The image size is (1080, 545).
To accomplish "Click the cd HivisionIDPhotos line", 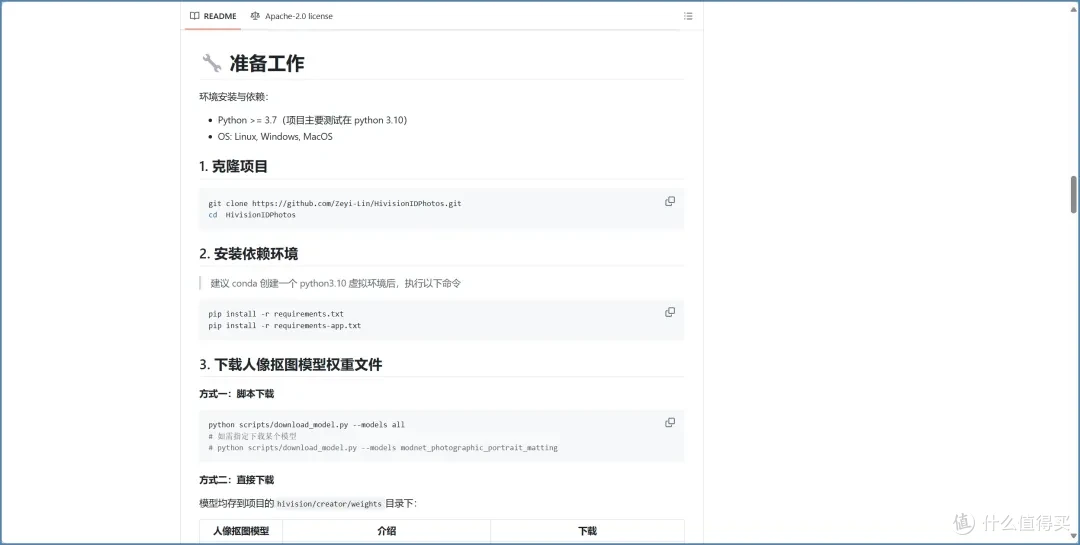I will 251,215.
